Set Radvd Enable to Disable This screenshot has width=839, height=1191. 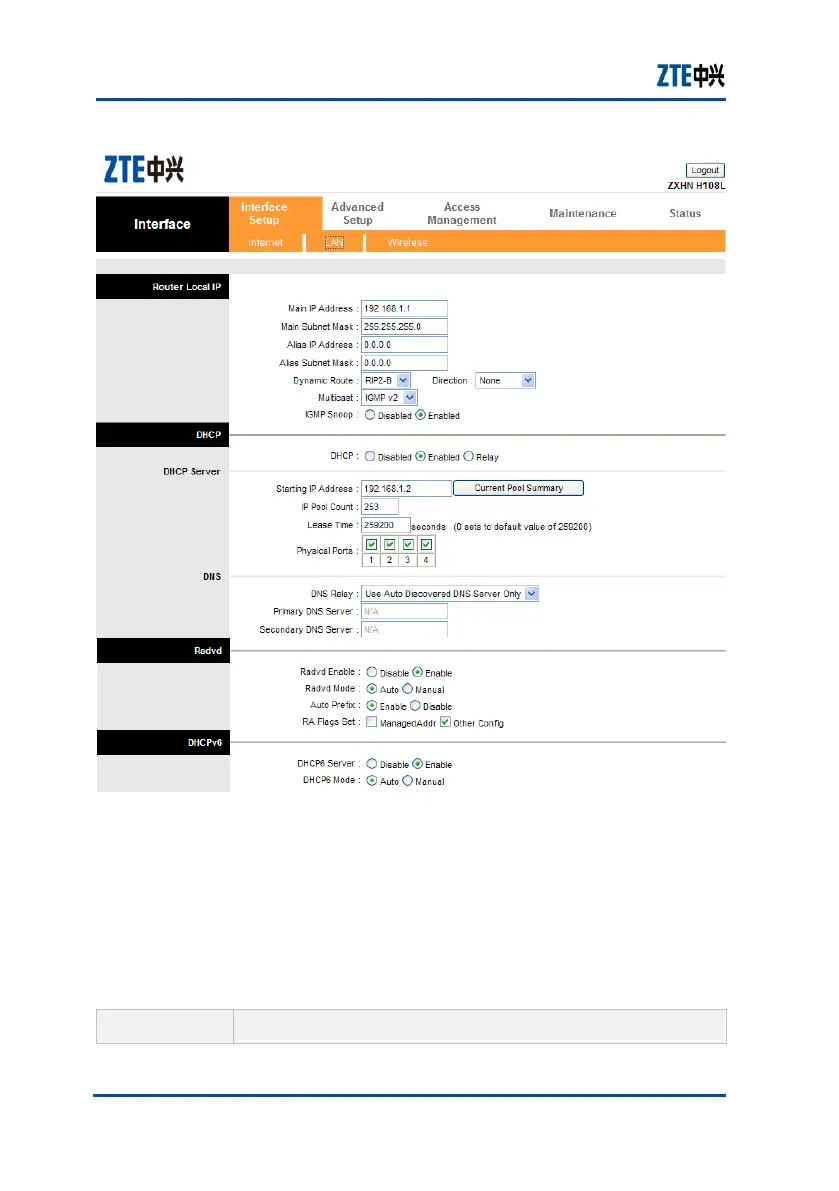pos(371,672)
